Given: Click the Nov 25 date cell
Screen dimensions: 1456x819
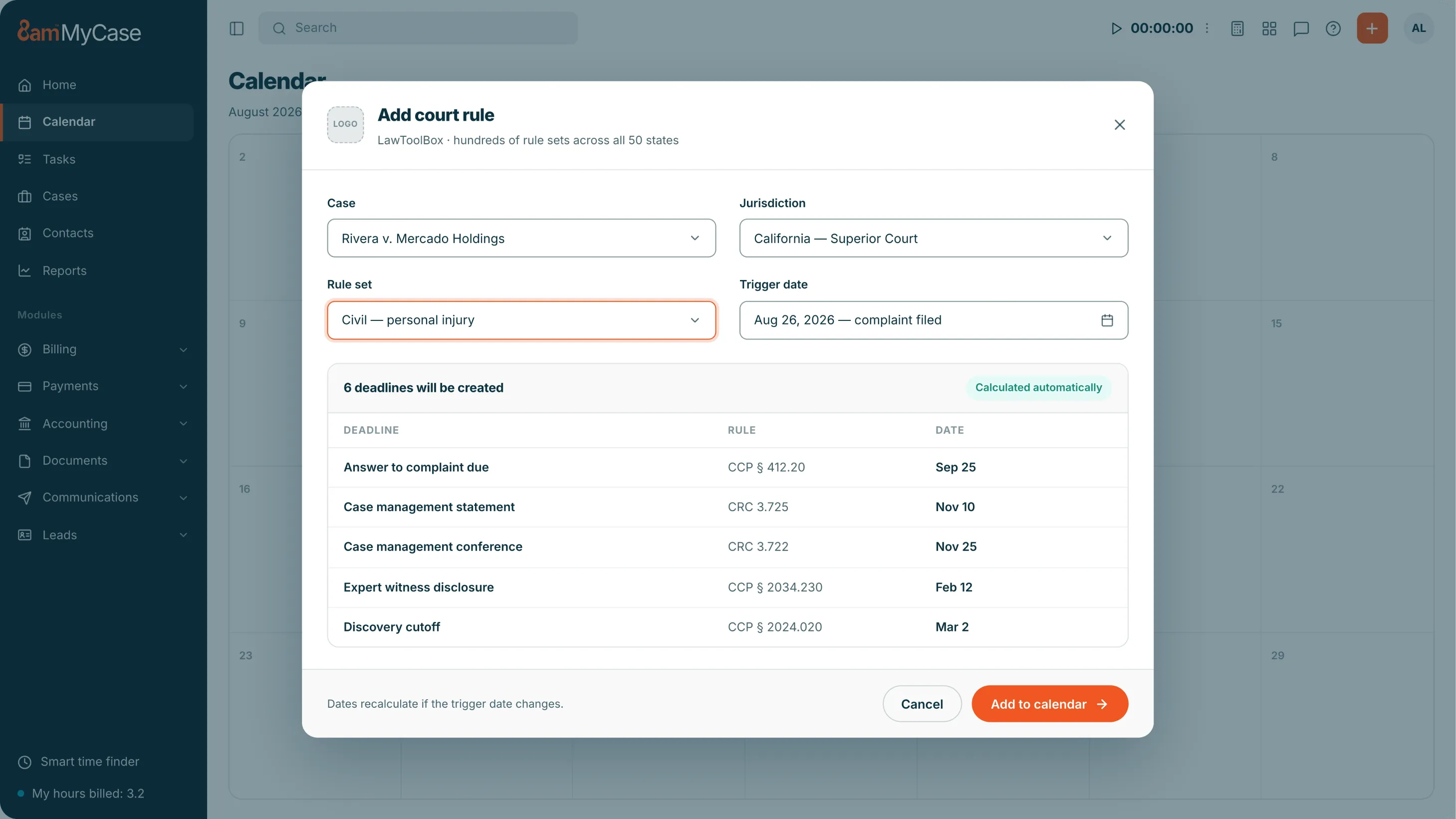Looking at the screenshot, I should (956, 546).
